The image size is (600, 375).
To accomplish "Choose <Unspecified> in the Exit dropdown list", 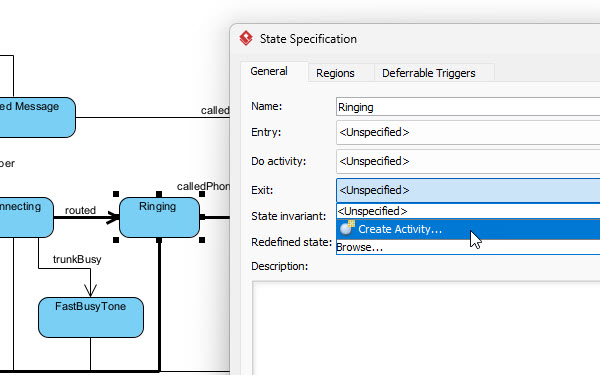I will pyautogui.click(x=468, y=211).
